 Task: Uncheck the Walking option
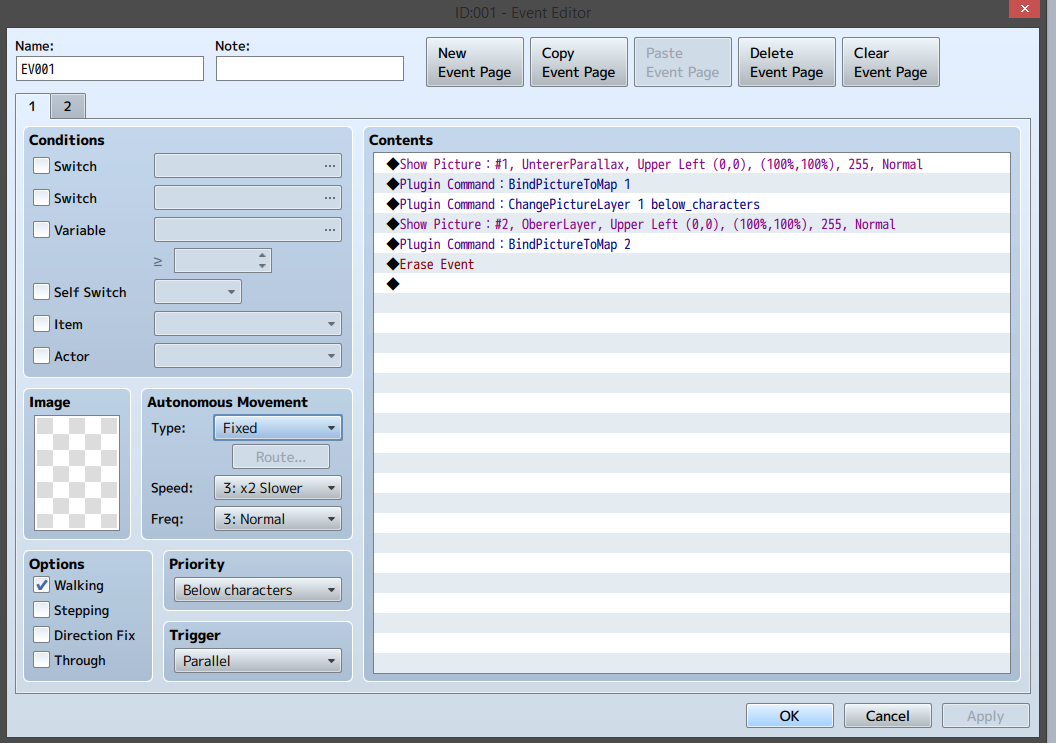pyautogui.click(x=41, y=585)
